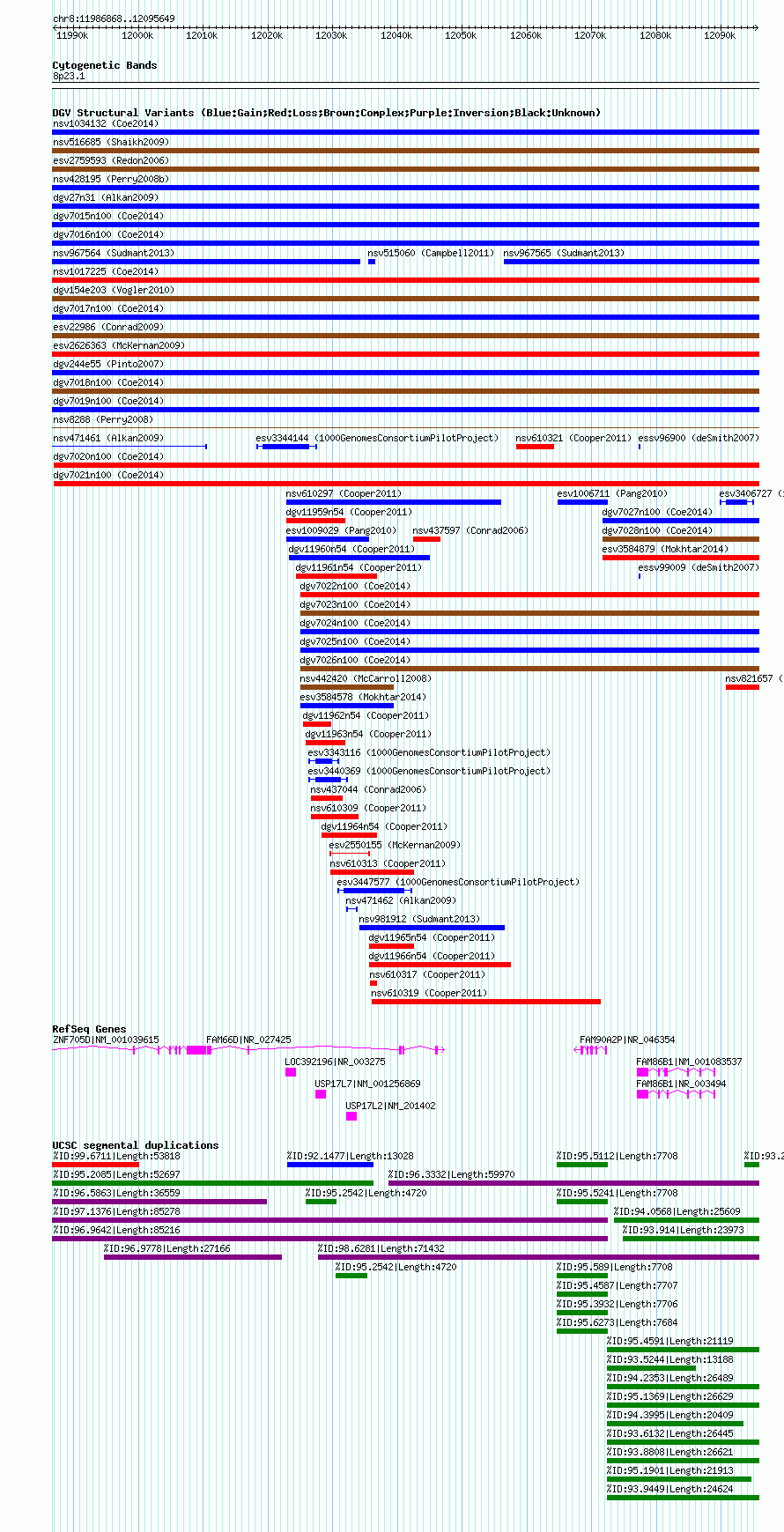Click dgv7021n100 (Coe2014) variant label
The width and height of the screenshot is (784, 1532).
[108, 475]
